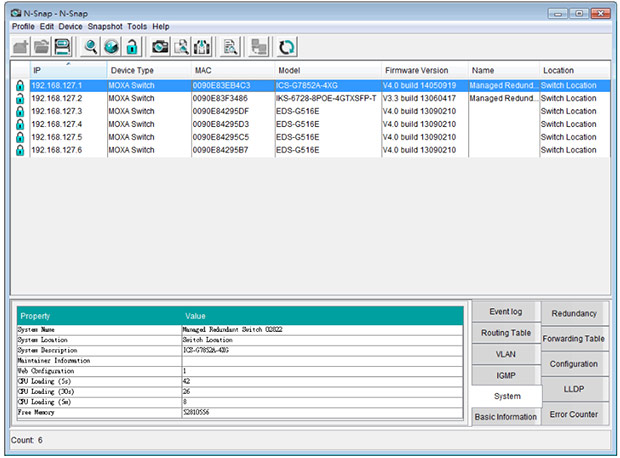Open the Routing Table tab

tap(506, 333)
